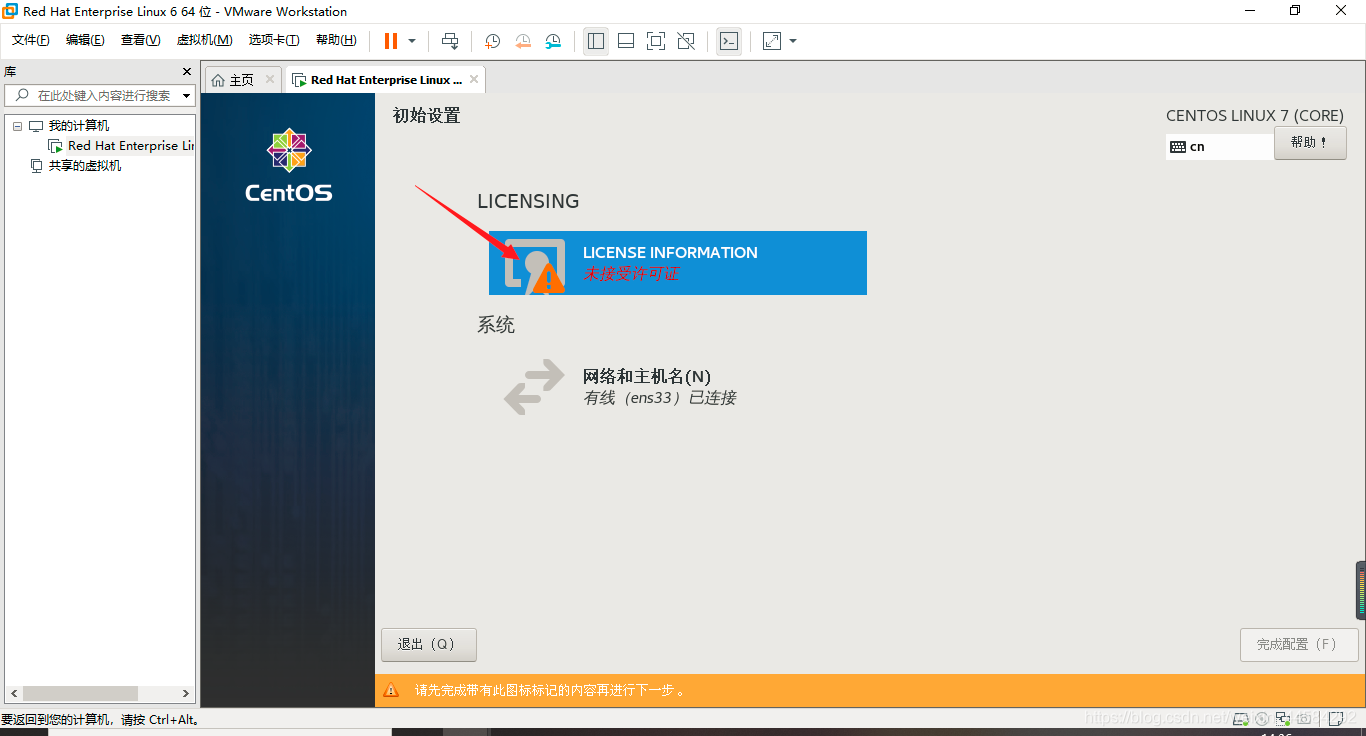Click the send Ctrl+Alt+Del icon
The image size is (1366, 736).
pyautogui.click(x=450, y=41)
